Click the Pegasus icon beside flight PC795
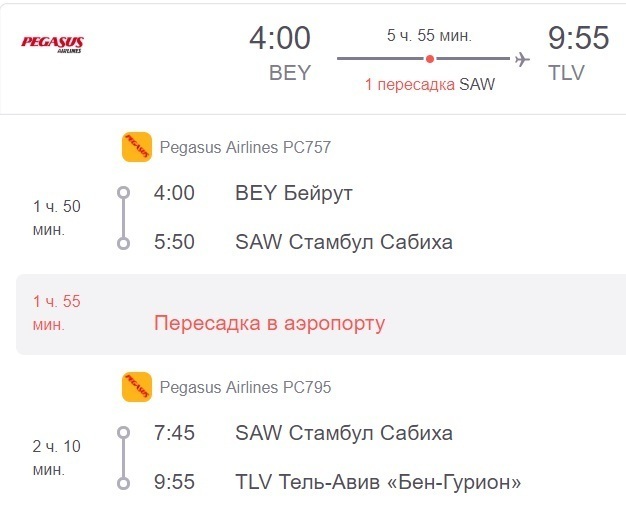 click(x=136, y=387)
